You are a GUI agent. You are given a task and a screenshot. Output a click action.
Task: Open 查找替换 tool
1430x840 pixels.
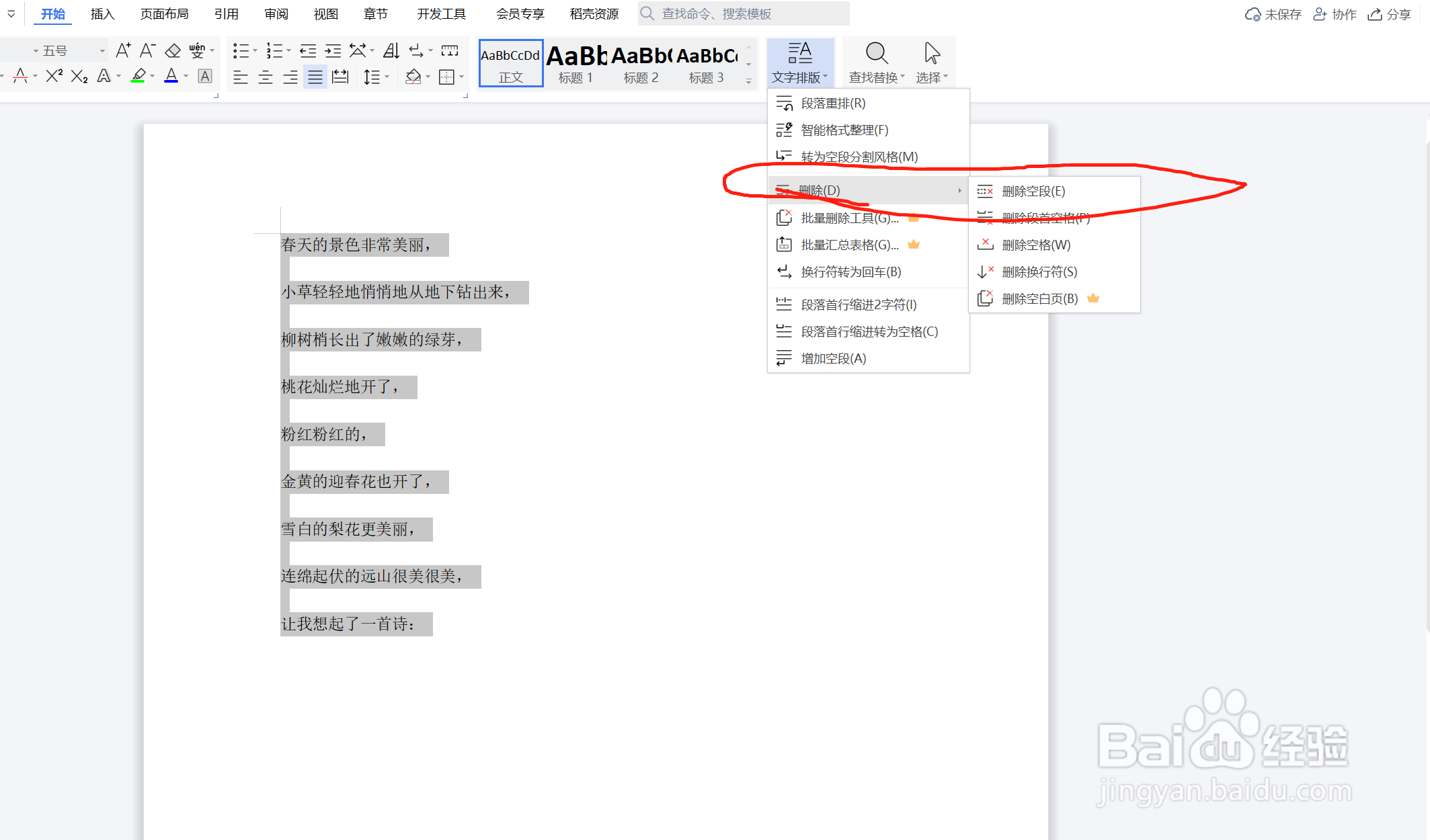877,63
